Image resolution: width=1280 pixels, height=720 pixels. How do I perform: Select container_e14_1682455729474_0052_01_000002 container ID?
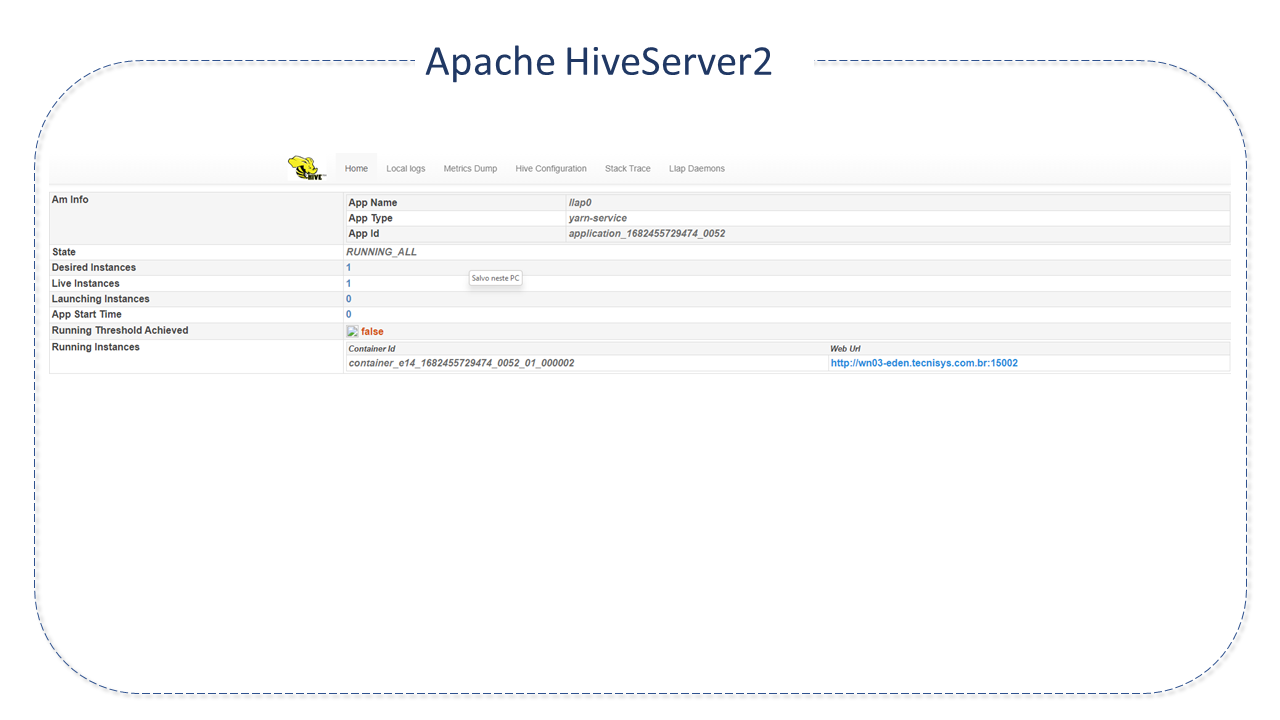[461, 363]
